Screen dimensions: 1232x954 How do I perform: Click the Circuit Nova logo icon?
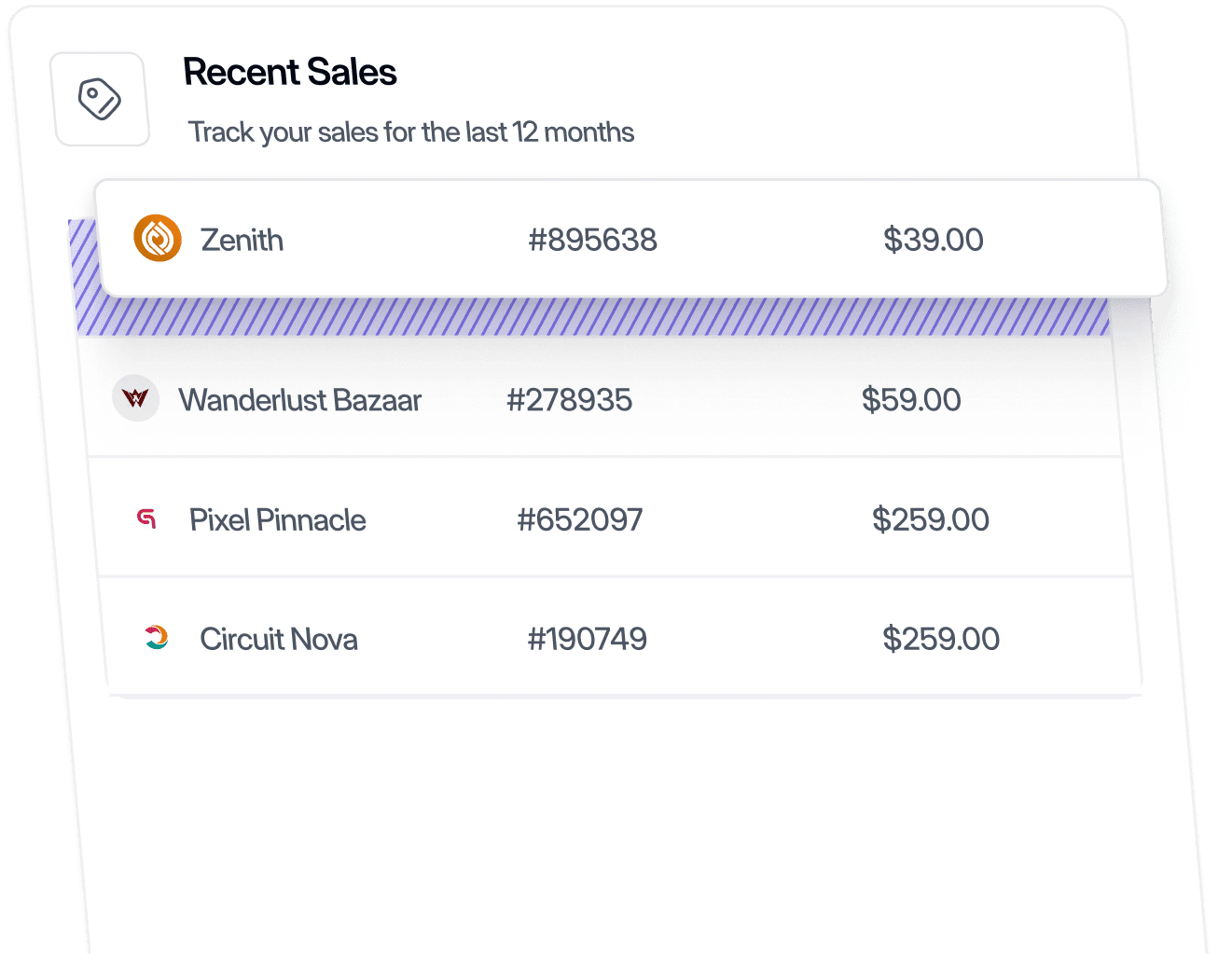157,638
